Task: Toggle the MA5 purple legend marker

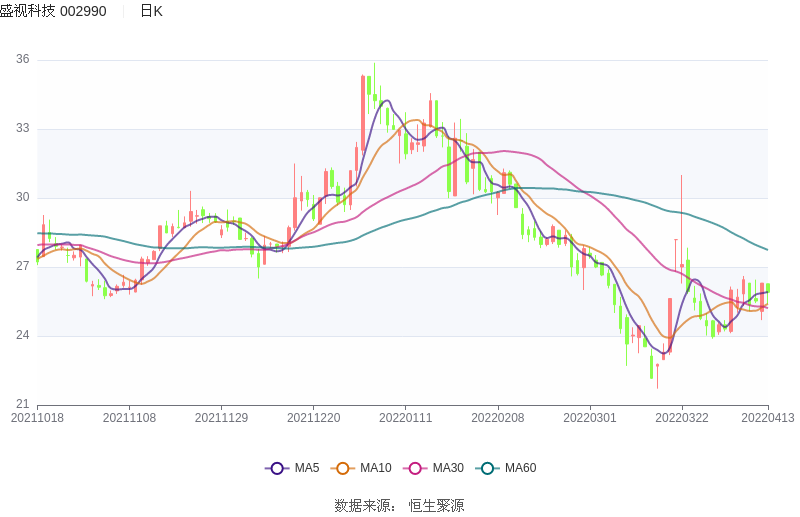Action: coord(277,468)
